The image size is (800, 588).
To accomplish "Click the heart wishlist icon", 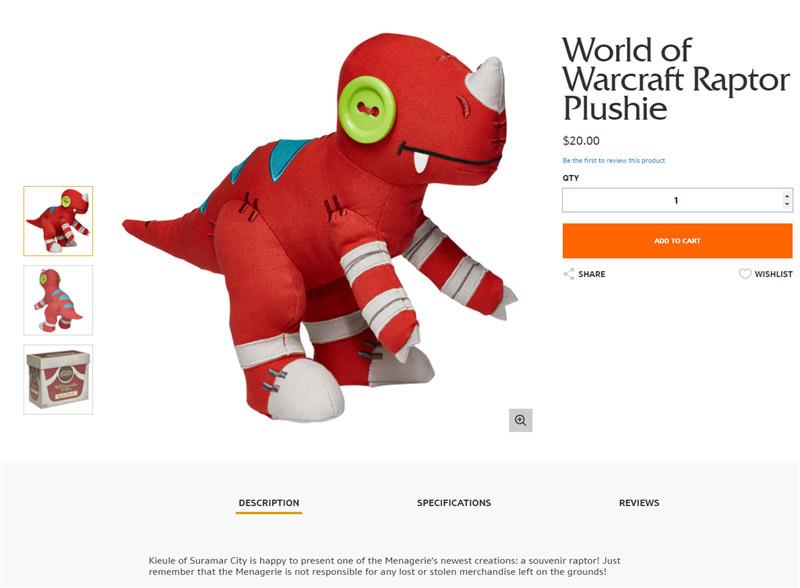I will [x=745, y=274].
